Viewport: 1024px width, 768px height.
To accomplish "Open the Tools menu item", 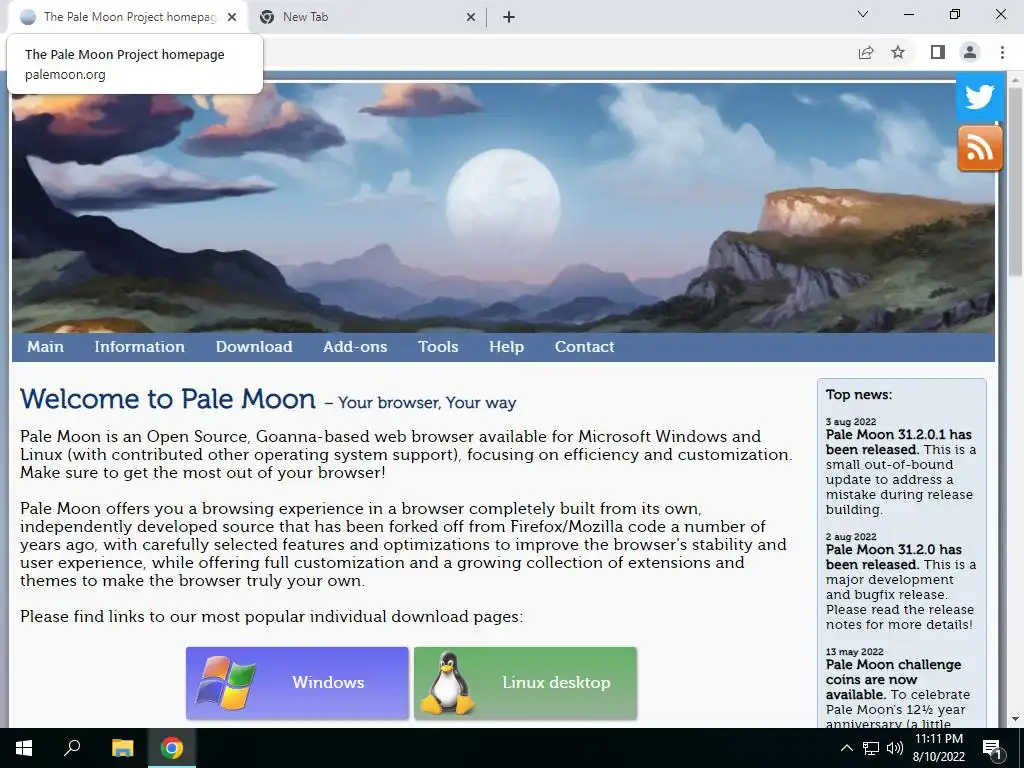I will pos(438,347).
